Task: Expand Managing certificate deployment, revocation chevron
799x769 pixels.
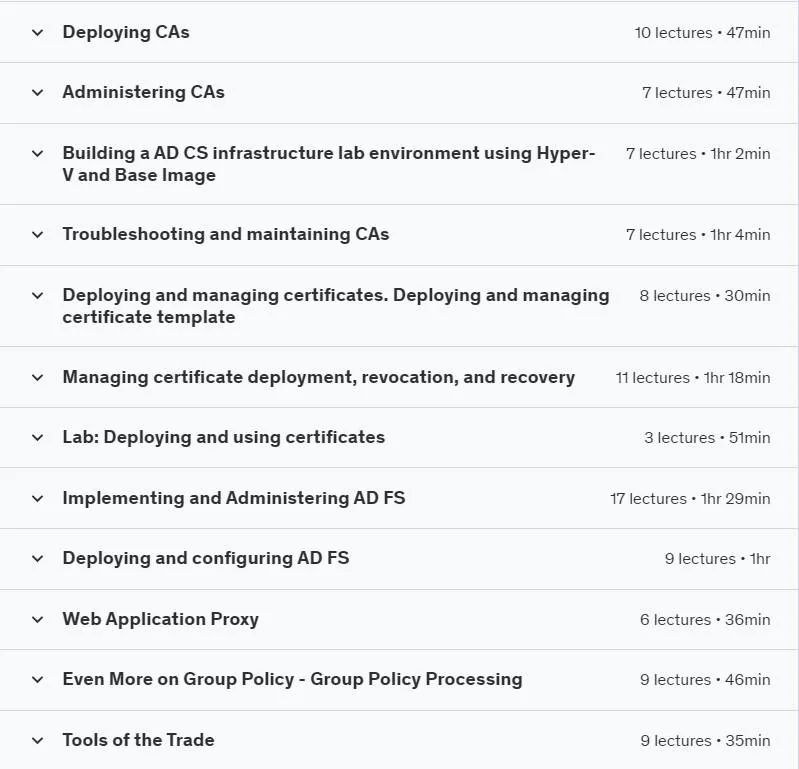Action: [x=37, y=378]
